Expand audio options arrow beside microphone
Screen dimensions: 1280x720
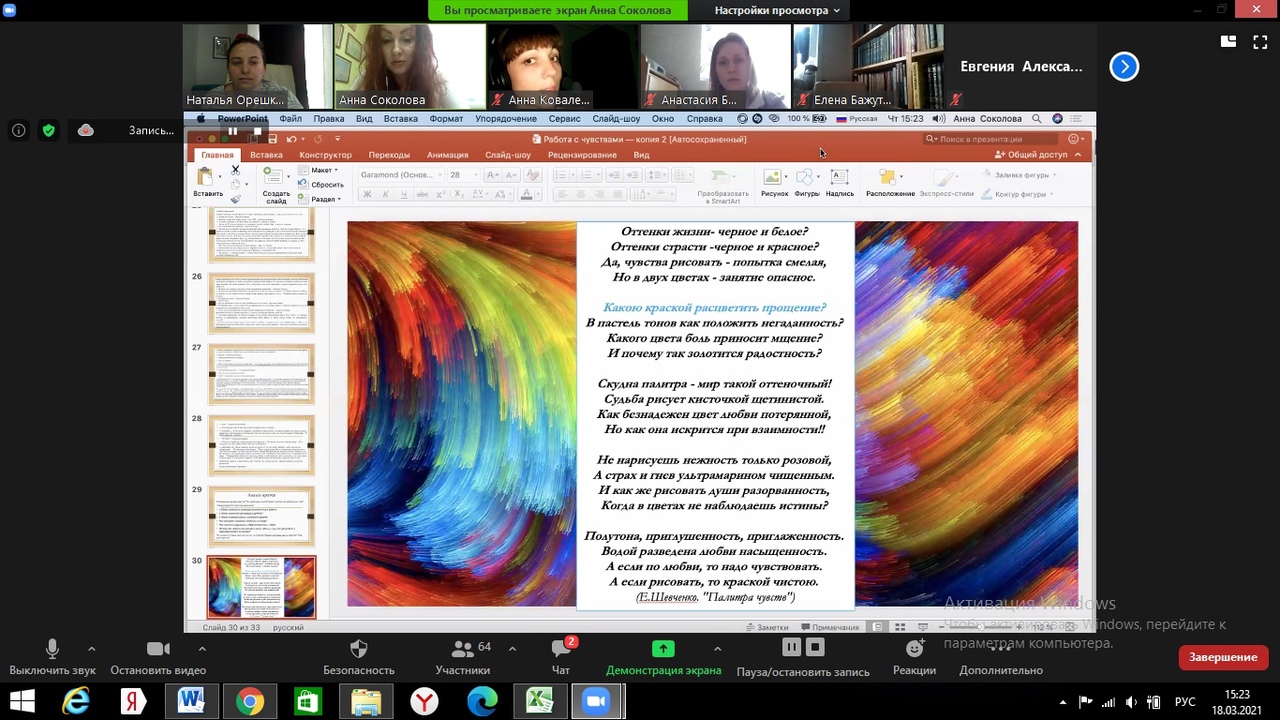pyautogui.click(x=91, y=648)
